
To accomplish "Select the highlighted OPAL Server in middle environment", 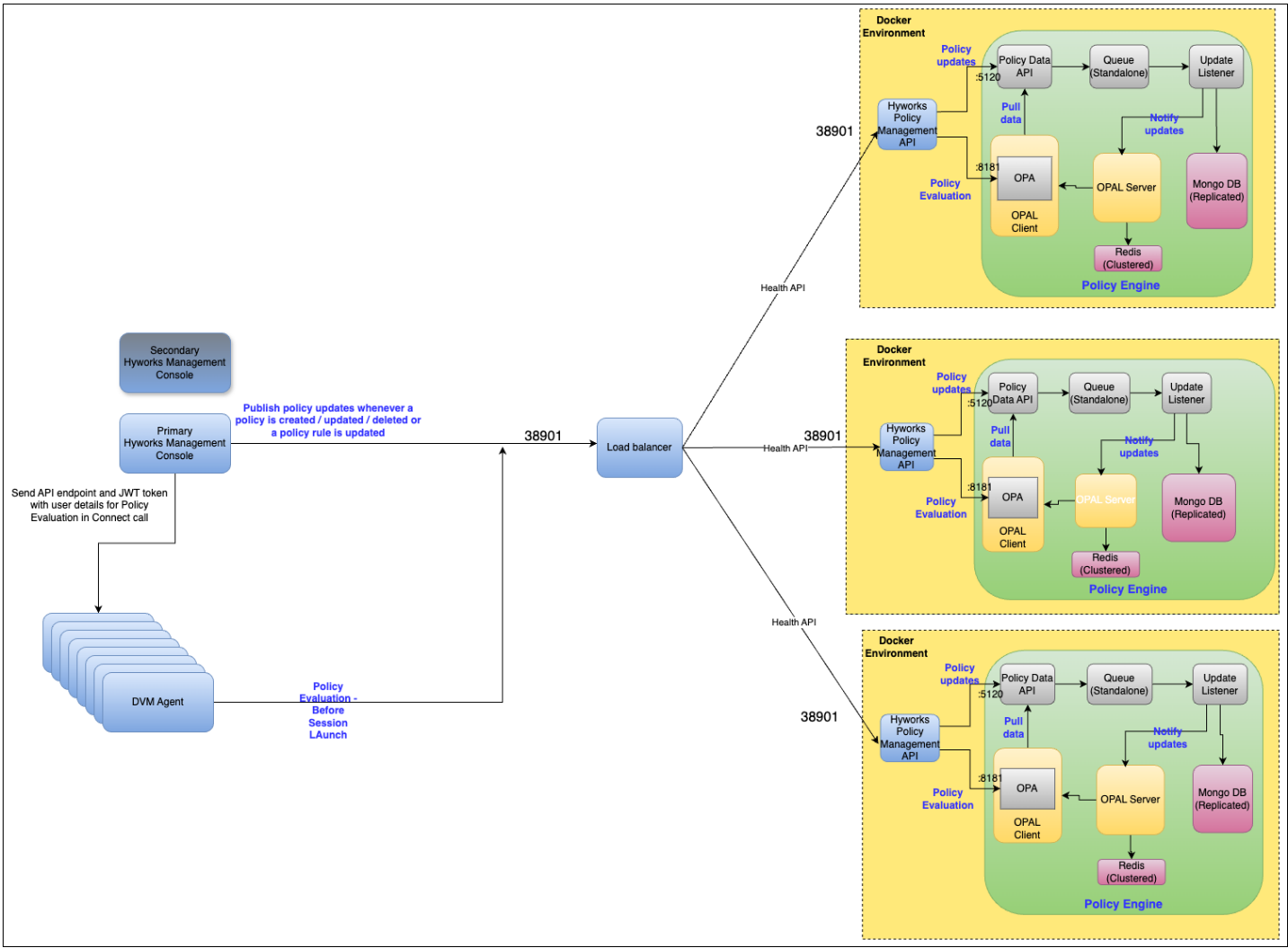I will [1106, 500].
